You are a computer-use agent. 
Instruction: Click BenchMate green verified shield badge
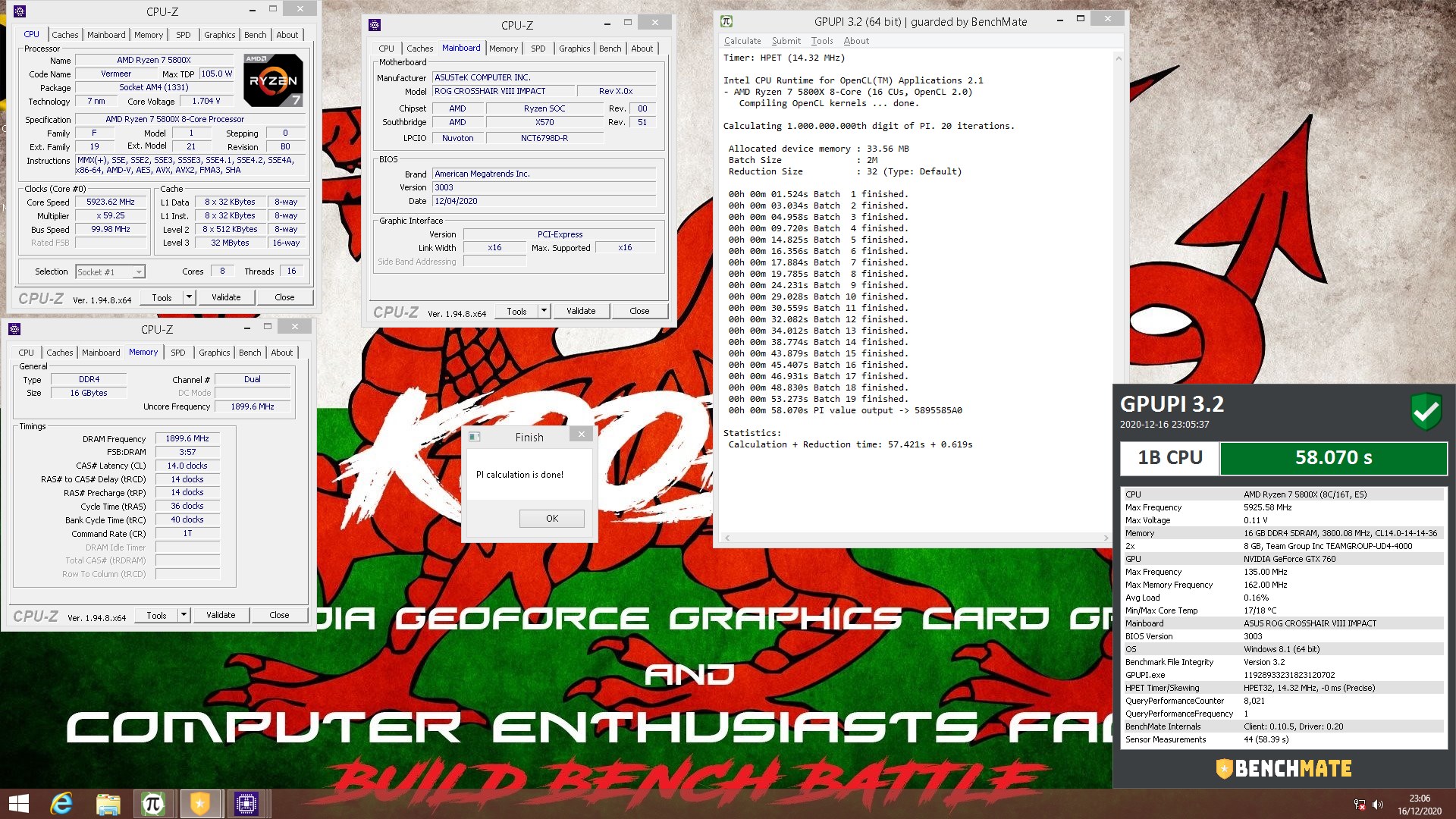pos(1426,412)
